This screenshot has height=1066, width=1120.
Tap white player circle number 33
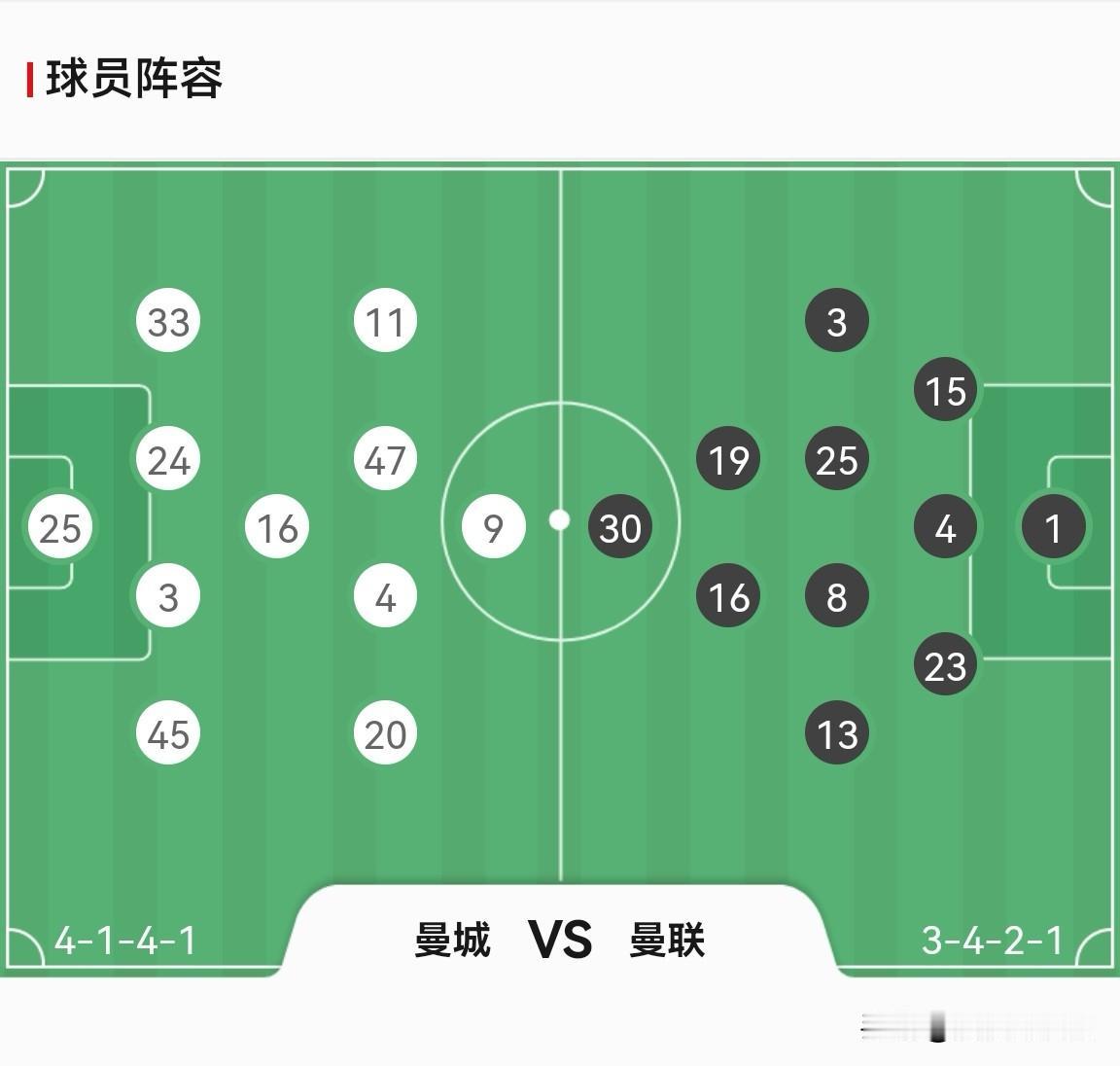click(x=168, y=321)
